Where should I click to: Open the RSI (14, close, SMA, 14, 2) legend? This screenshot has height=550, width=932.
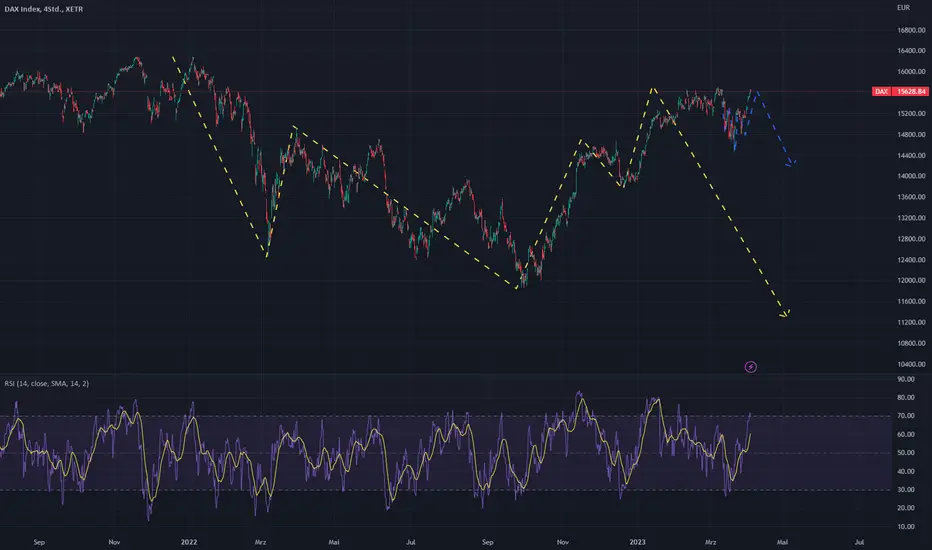(x=47, y=384)
